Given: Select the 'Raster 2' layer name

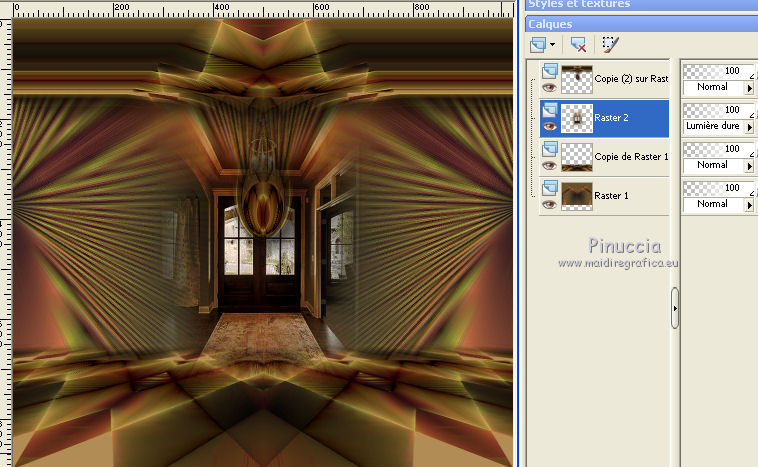Looking at the screenshot, I should (612, 117).
